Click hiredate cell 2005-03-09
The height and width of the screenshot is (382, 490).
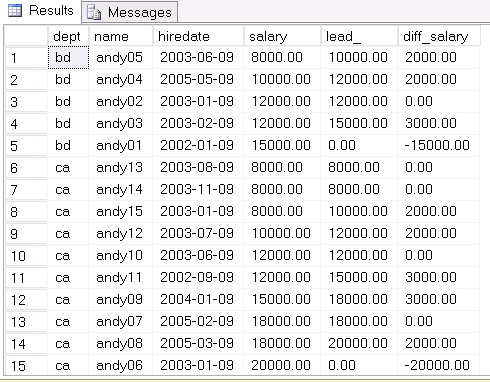point(197,343)
